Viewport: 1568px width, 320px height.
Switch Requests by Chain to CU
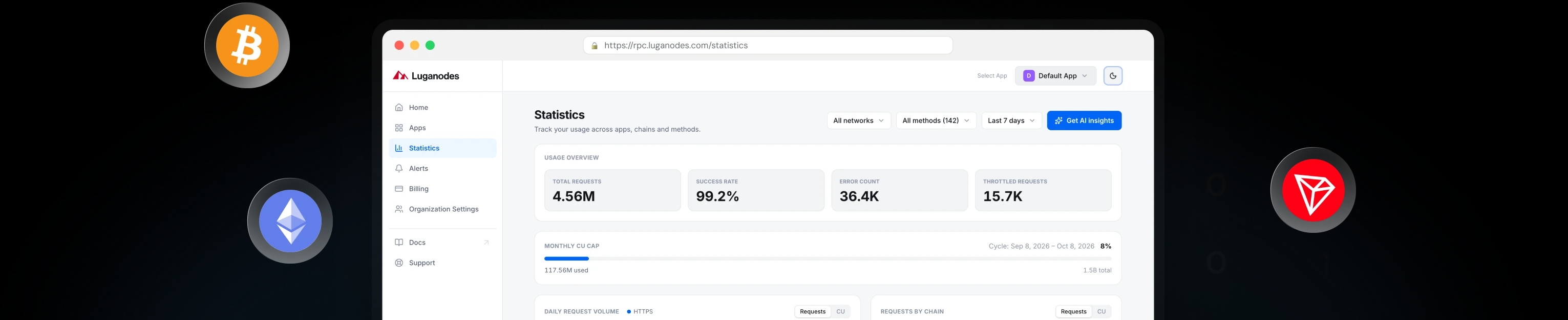pyautogui.click(x=1101, y=311)
